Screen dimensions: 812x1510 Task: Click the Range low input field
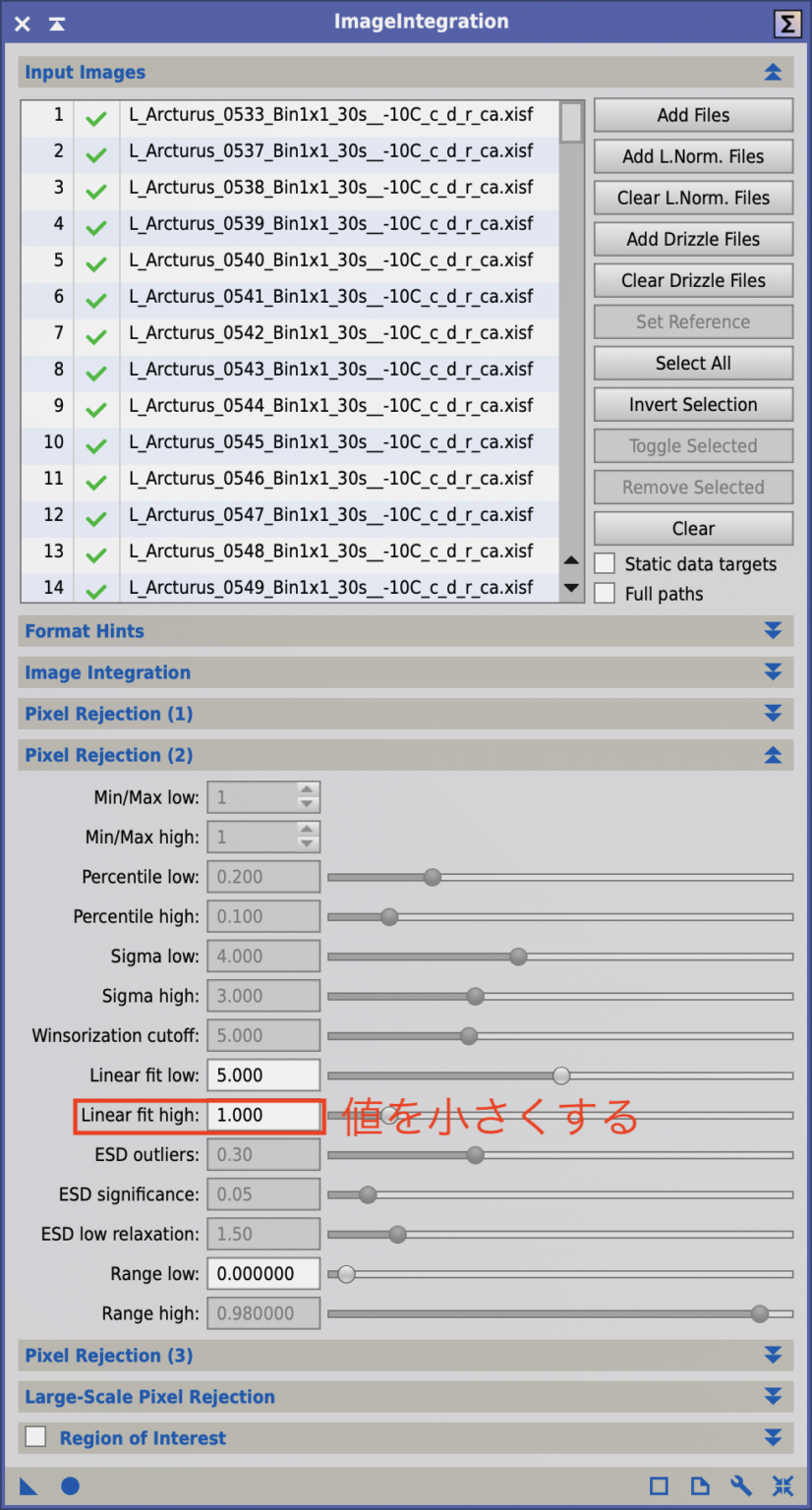[263, 1274]
